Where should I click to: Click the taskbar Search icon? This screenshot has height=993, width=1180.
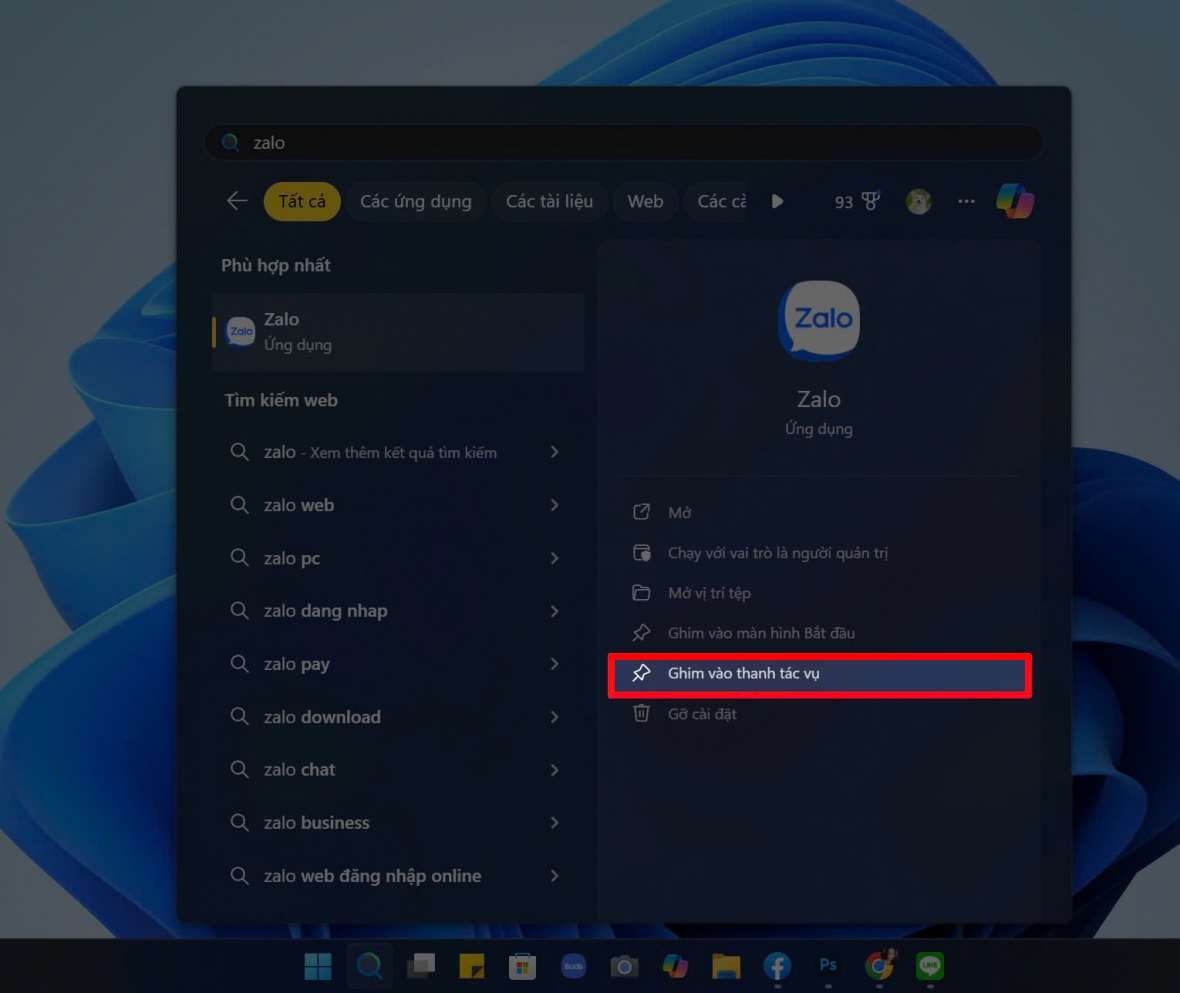click(x=369, y=966)
